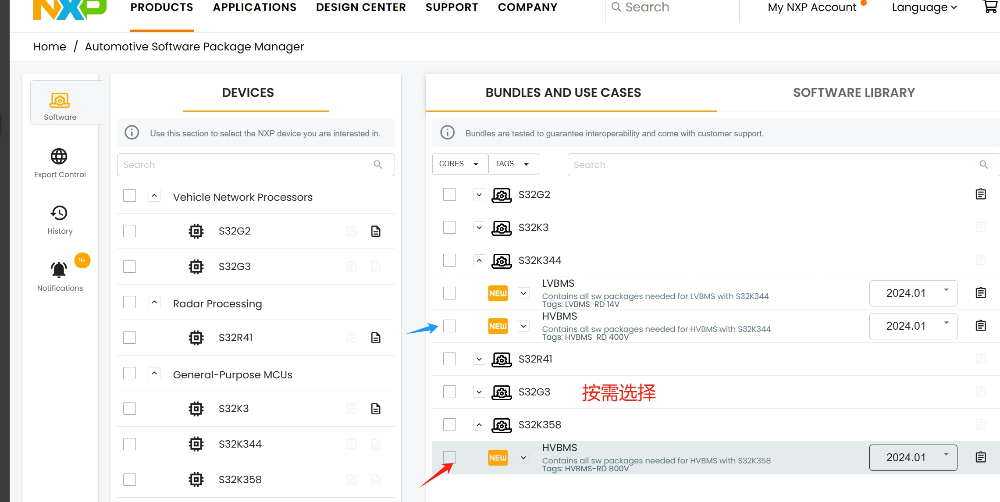Open the Software sidebar icon
Screen dimensions: 1000x502
[60, 103]
